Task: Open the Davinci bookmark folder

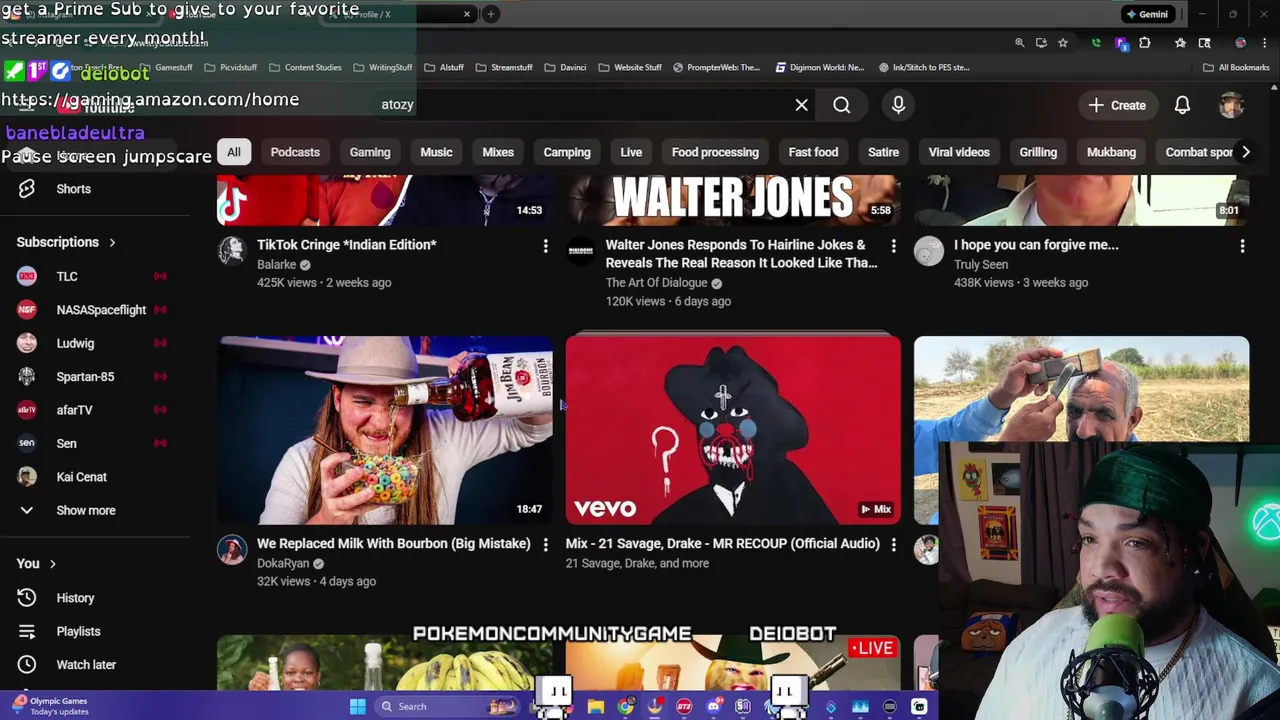Action: (x=565, y=67)
